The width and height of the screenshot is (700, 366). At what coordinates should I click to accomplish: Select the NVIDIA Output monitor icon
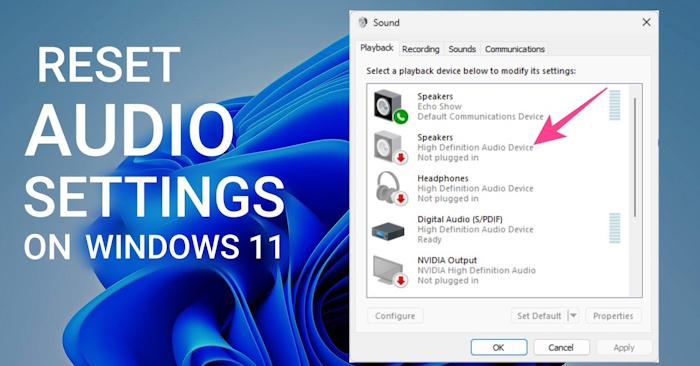click(390, 271)
